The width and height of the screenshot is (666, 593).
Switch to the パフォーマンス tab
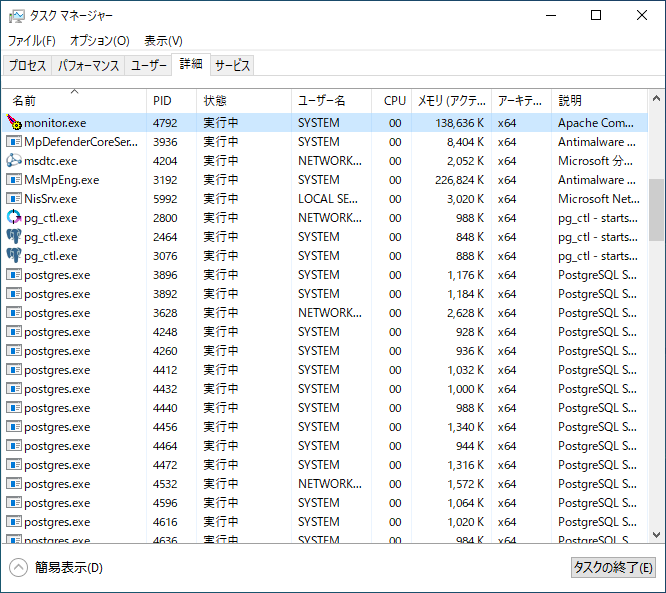88,65
